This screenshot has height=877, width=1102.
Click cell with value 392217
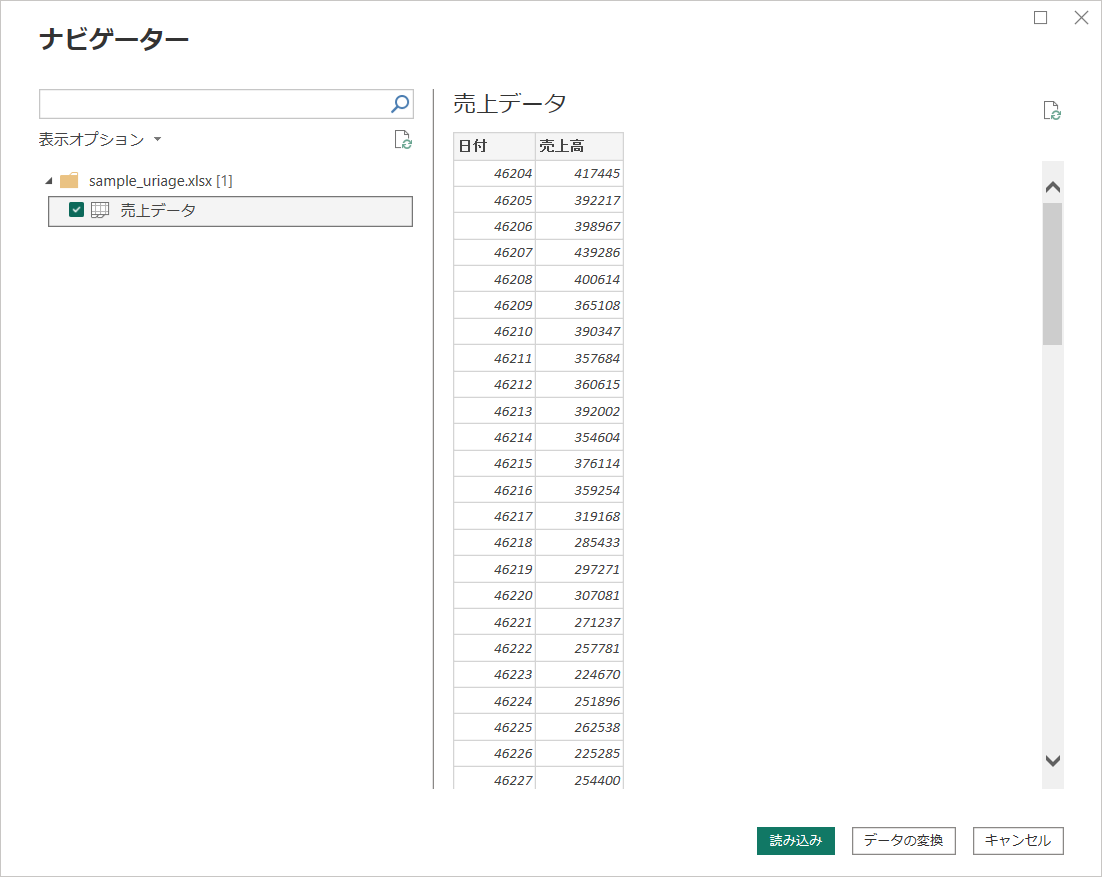click(x=579, y=200)
